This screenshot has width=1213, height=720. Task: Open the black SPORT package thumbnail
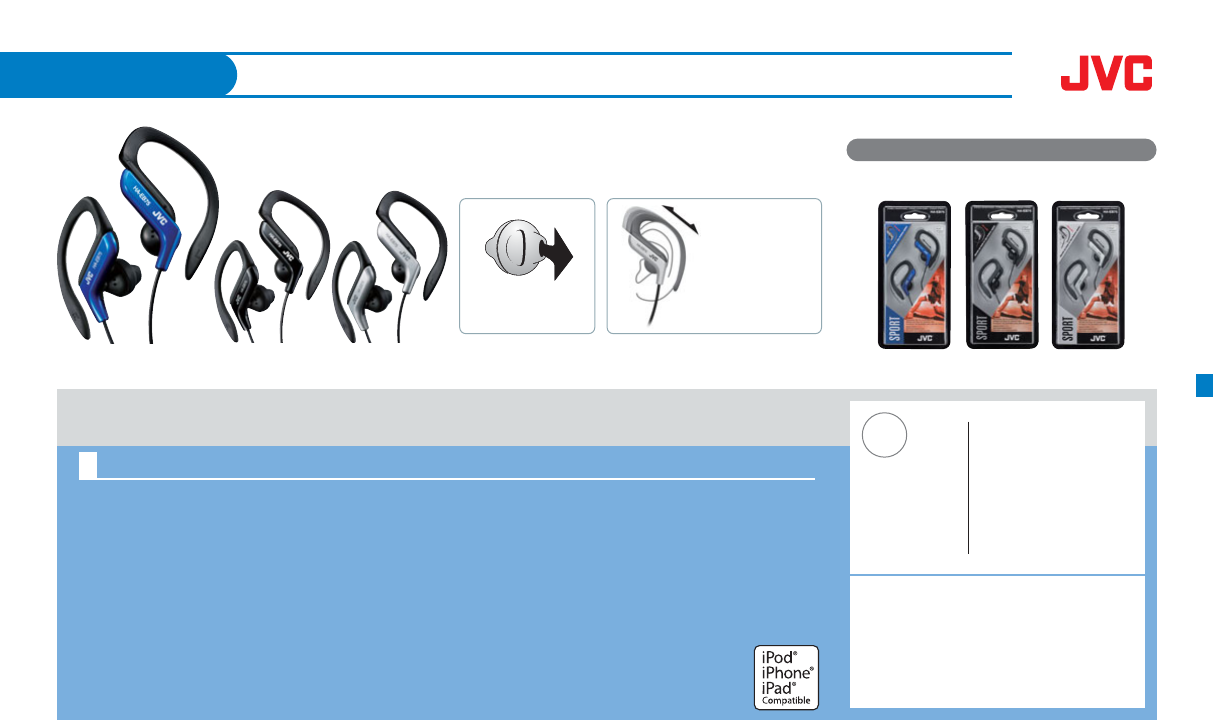(x=1001, y=275)
